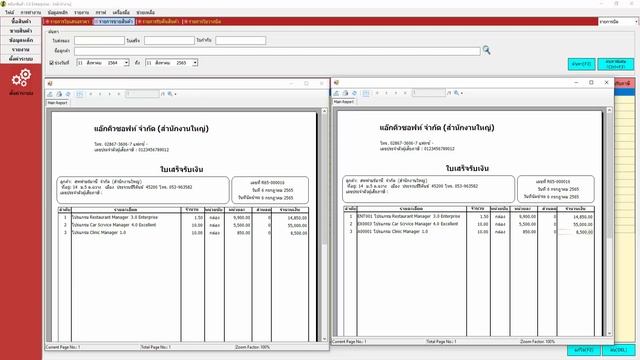Image resolution: width=640 pixels, height=360 pixels.
Task: Toggle the ช่วงวันที่ date range checkbox
Action: [x=51, y=63]
